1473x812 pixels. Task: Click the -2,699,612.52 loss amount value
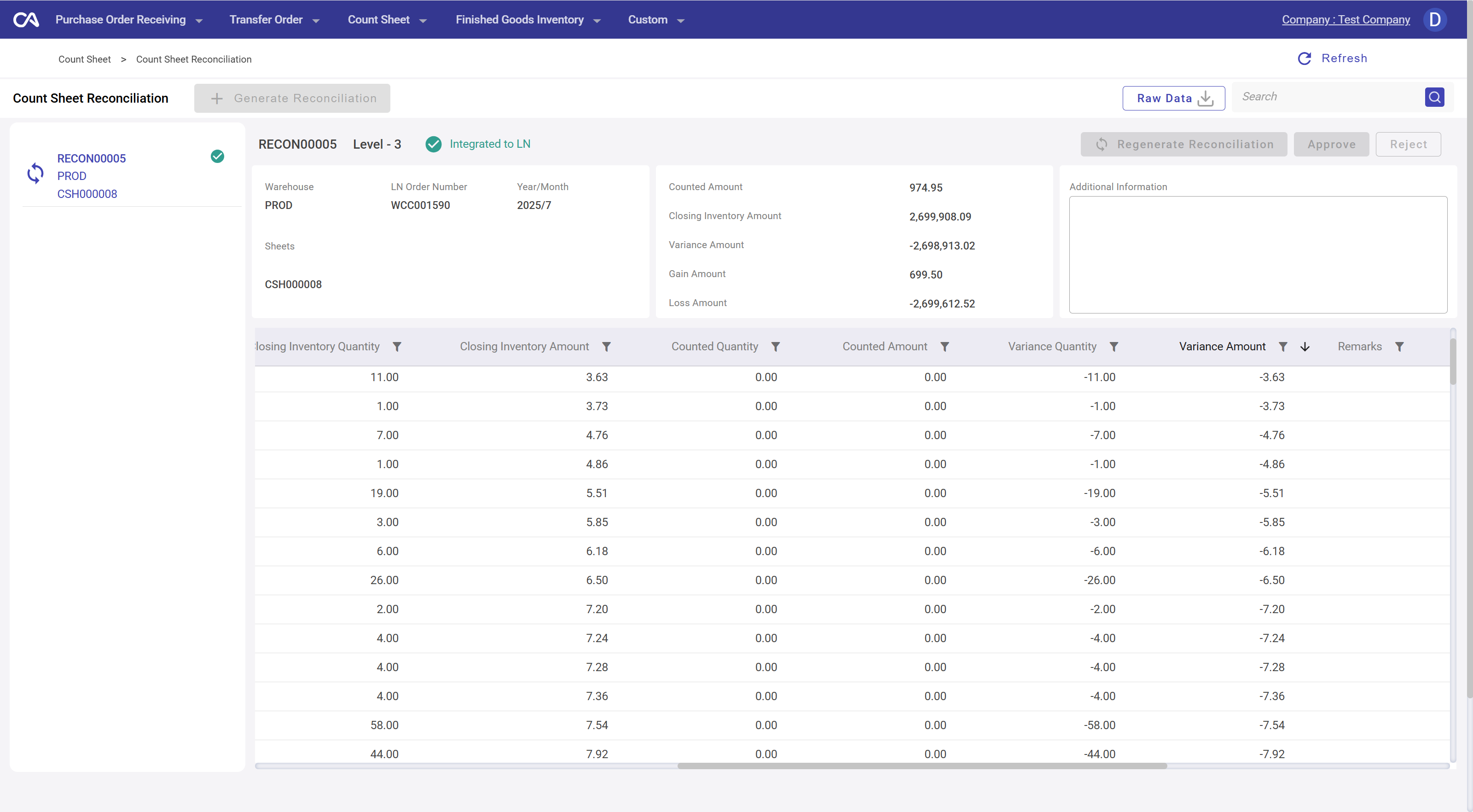pos(942,304)
